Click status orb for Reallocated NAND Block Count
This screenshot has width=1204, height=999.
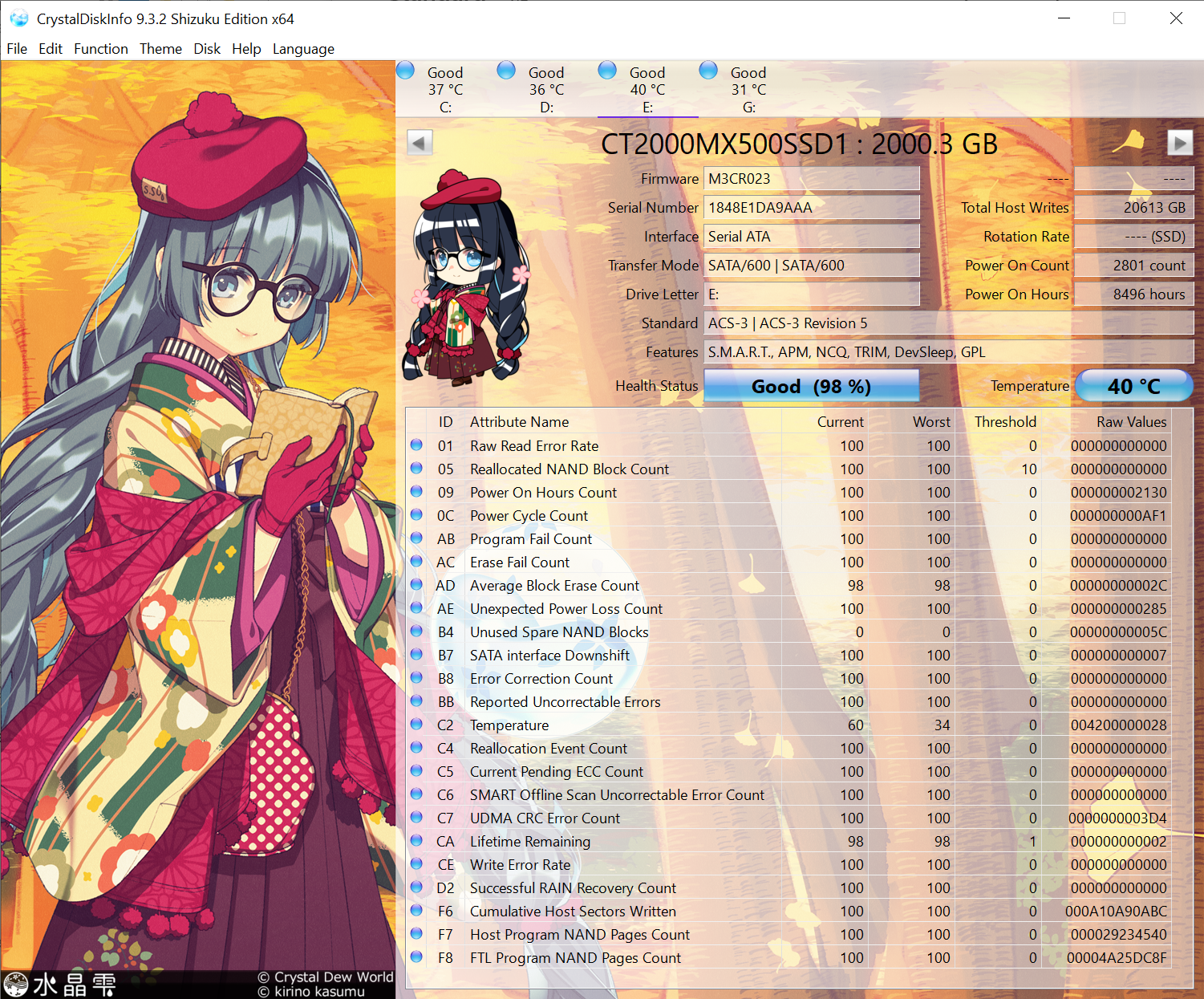[x=416, y=468]
